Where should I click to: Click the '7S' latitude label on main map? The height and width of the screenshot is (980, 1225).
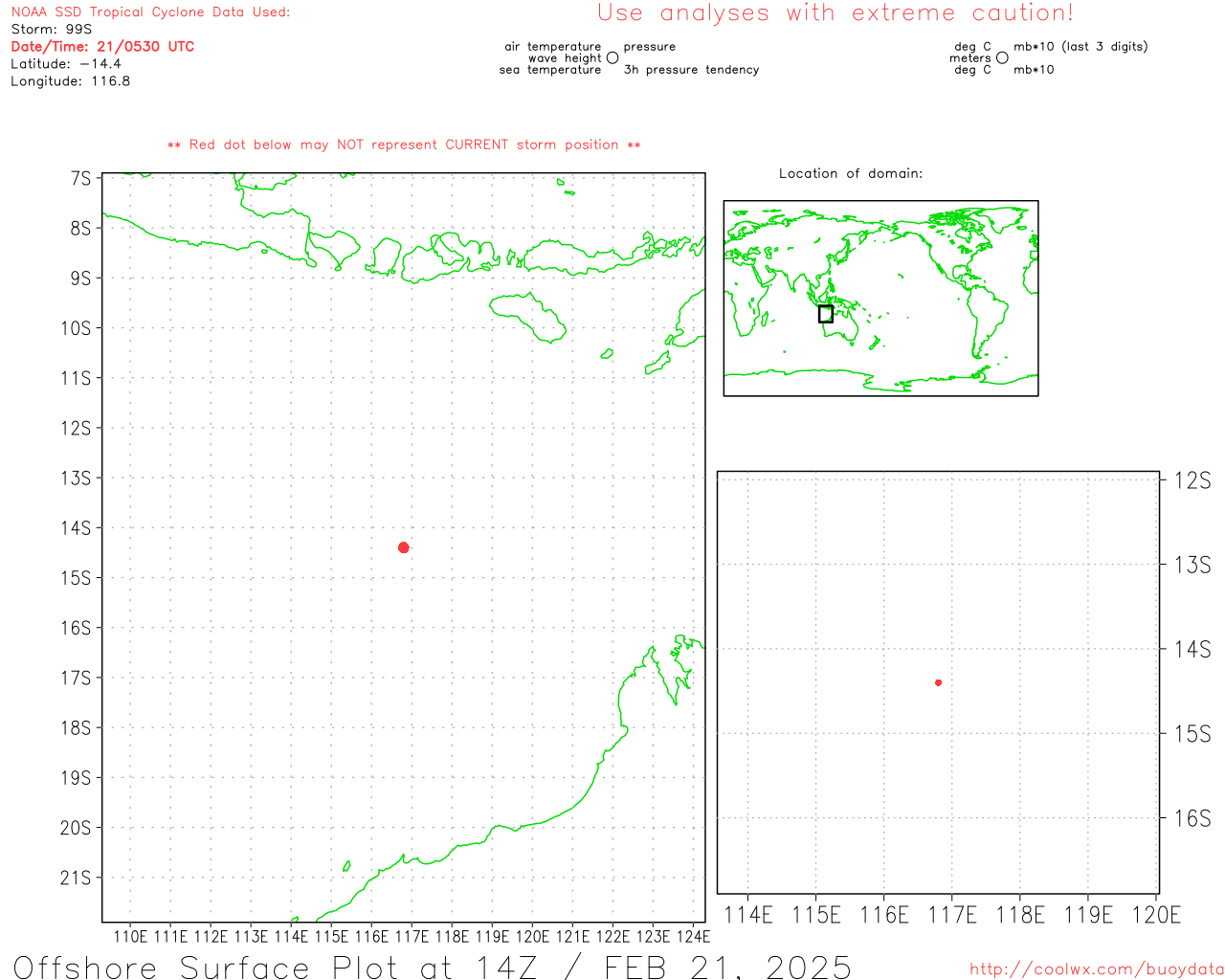81,179
